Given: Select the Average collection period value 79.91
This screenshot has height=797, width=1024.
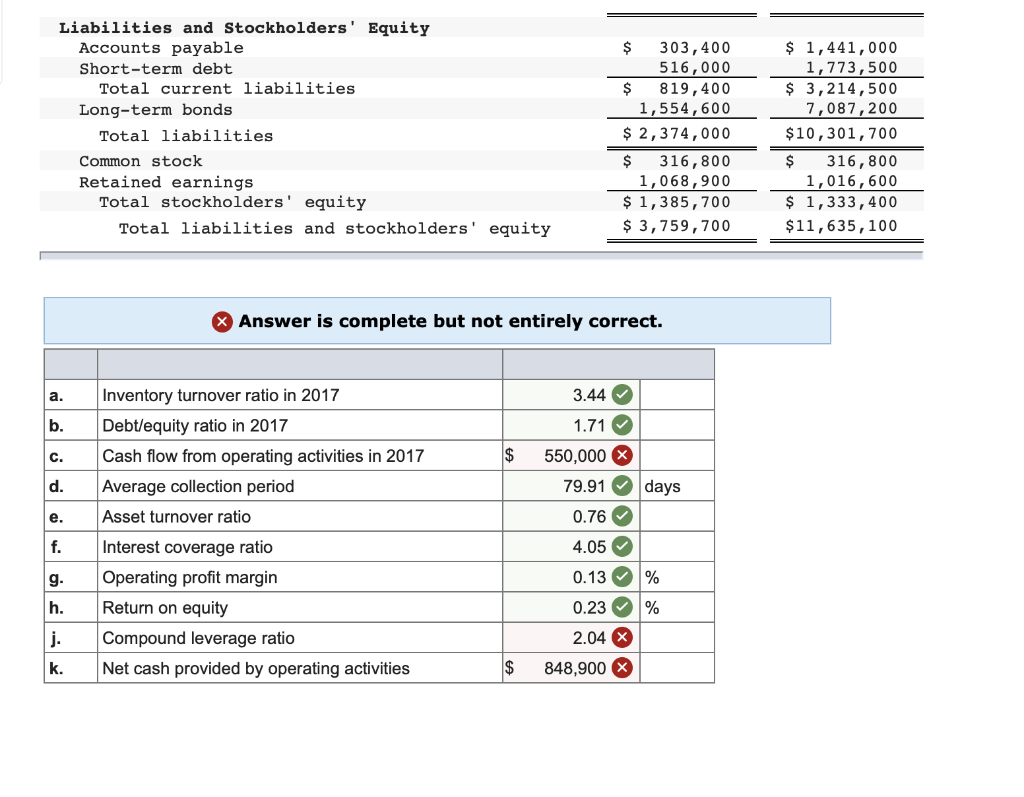Looking at the screenshot, I should tap(584, 486).
